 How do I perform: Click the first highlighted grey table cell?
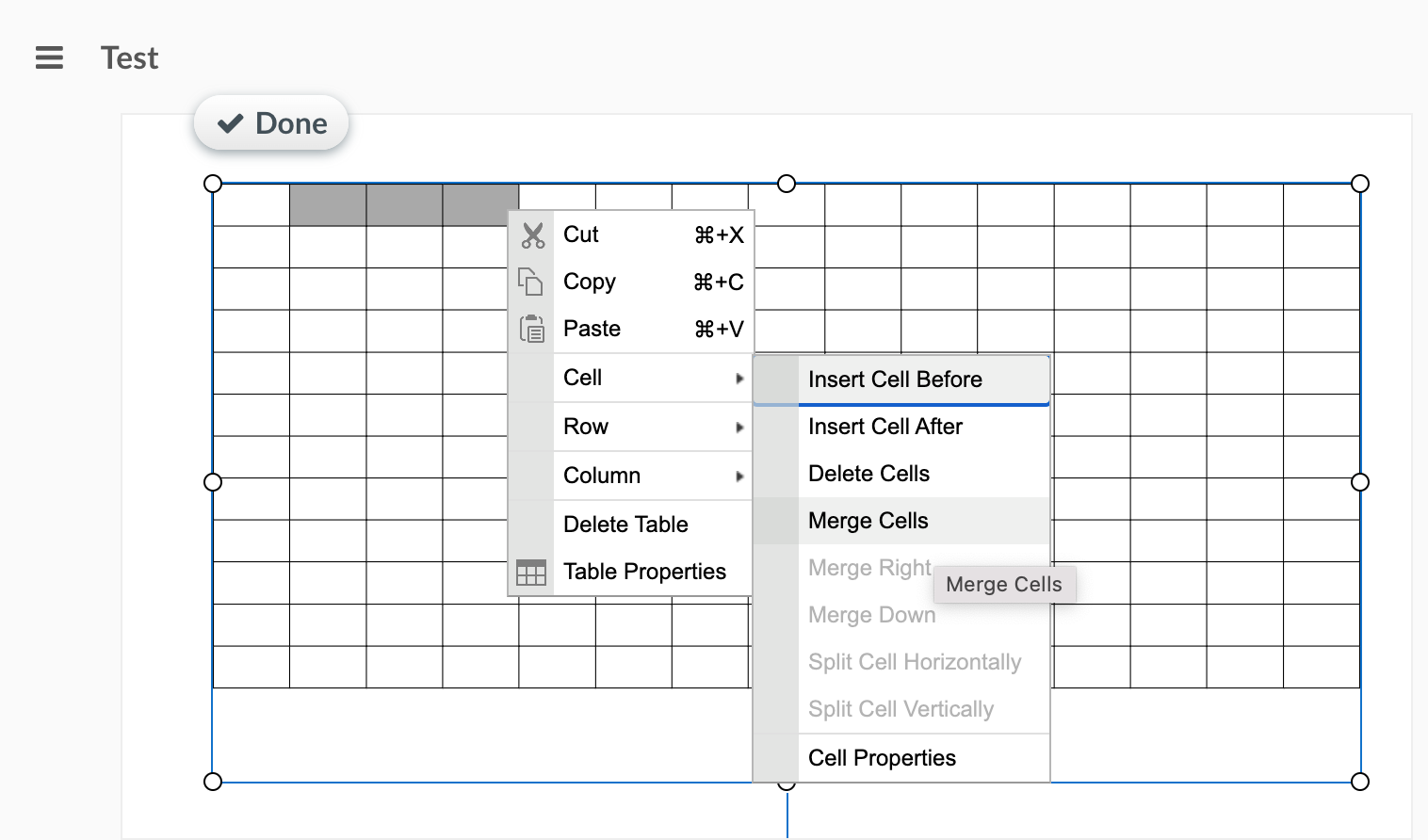(x=328, y=205)
